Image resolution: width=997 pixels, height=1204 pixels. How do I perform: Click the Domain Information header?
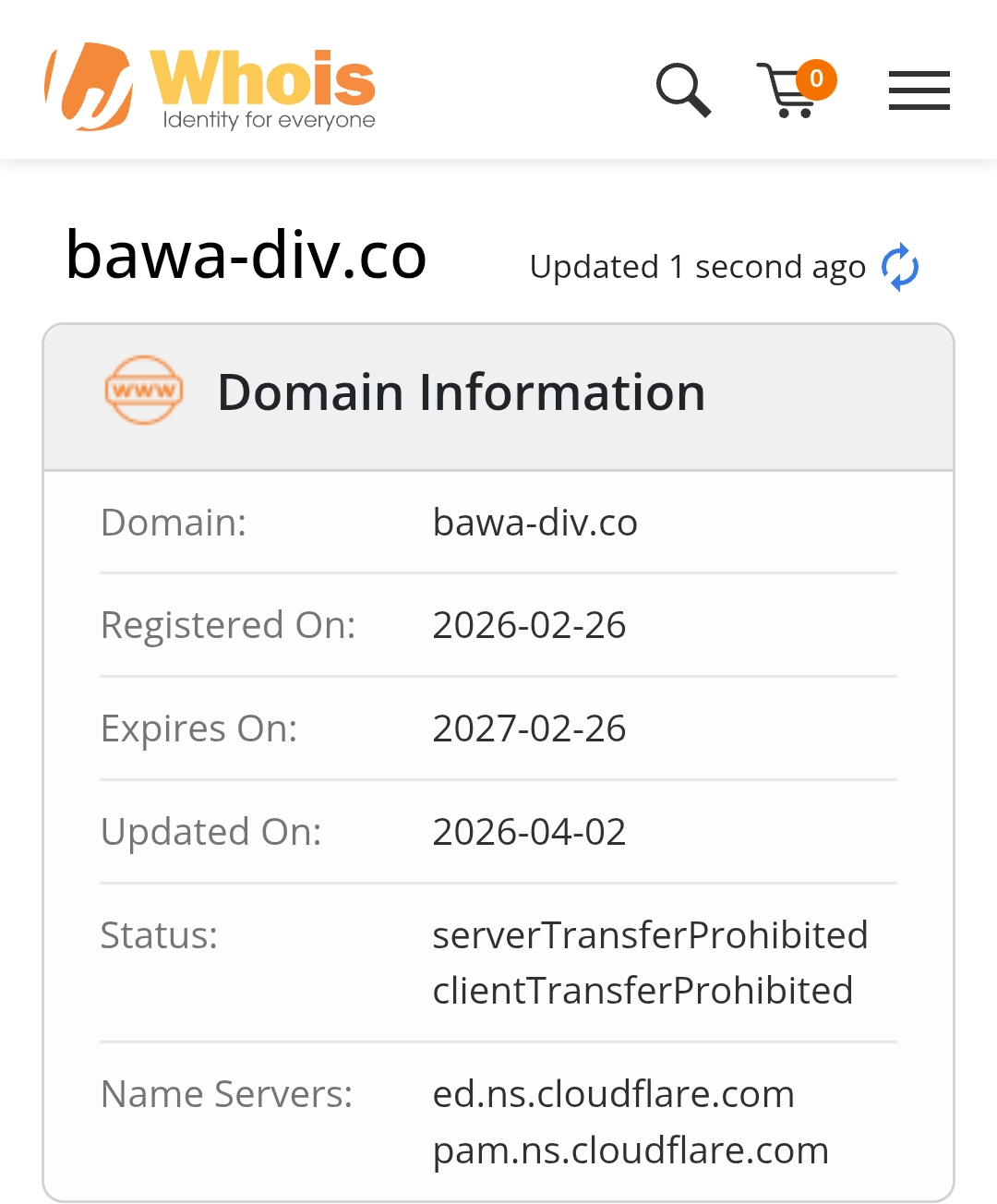(462, 392)
